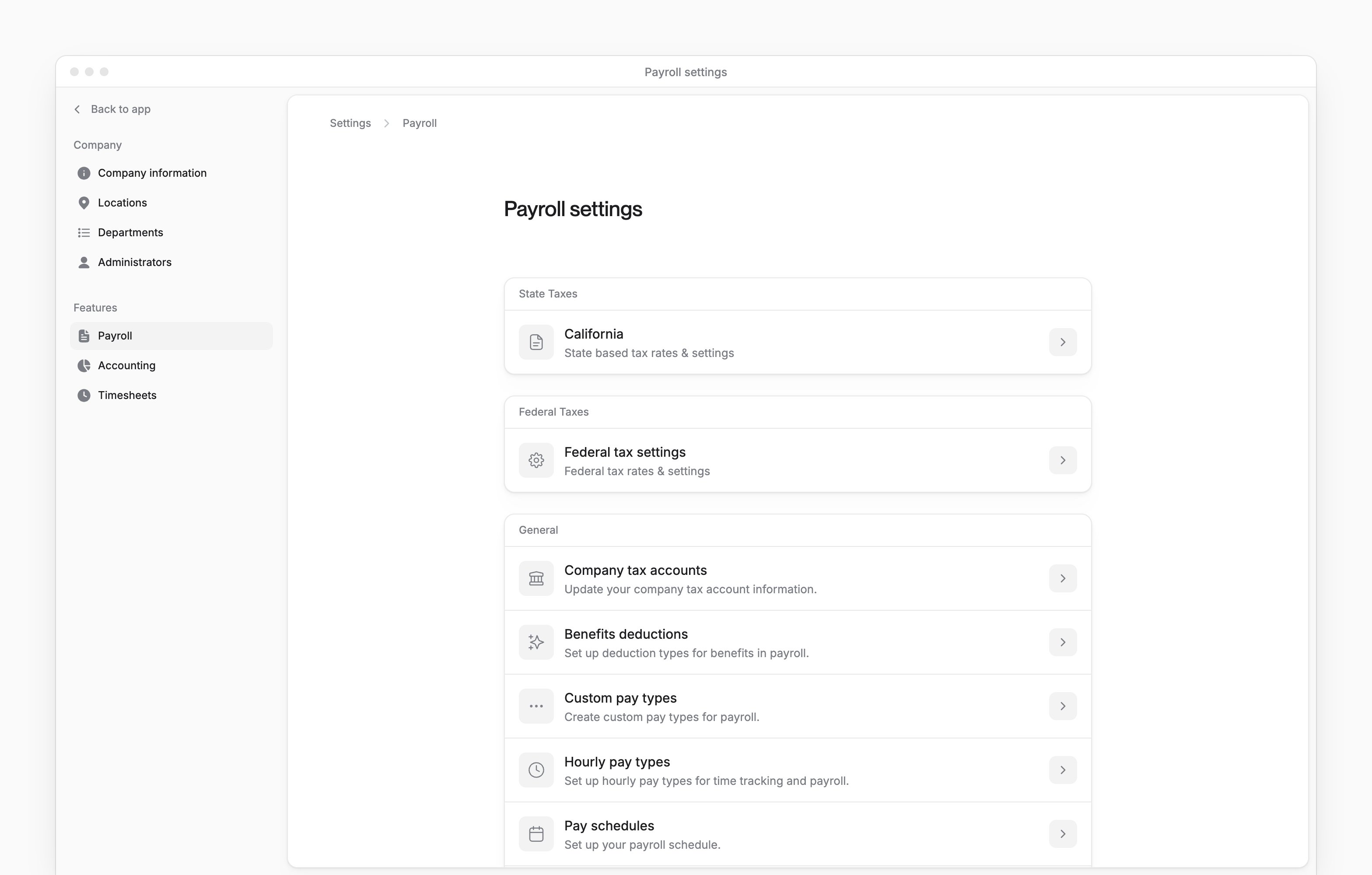Click 'Set up your payroll schedule.' text
1372x875 pixels.
tap(642, 845)
